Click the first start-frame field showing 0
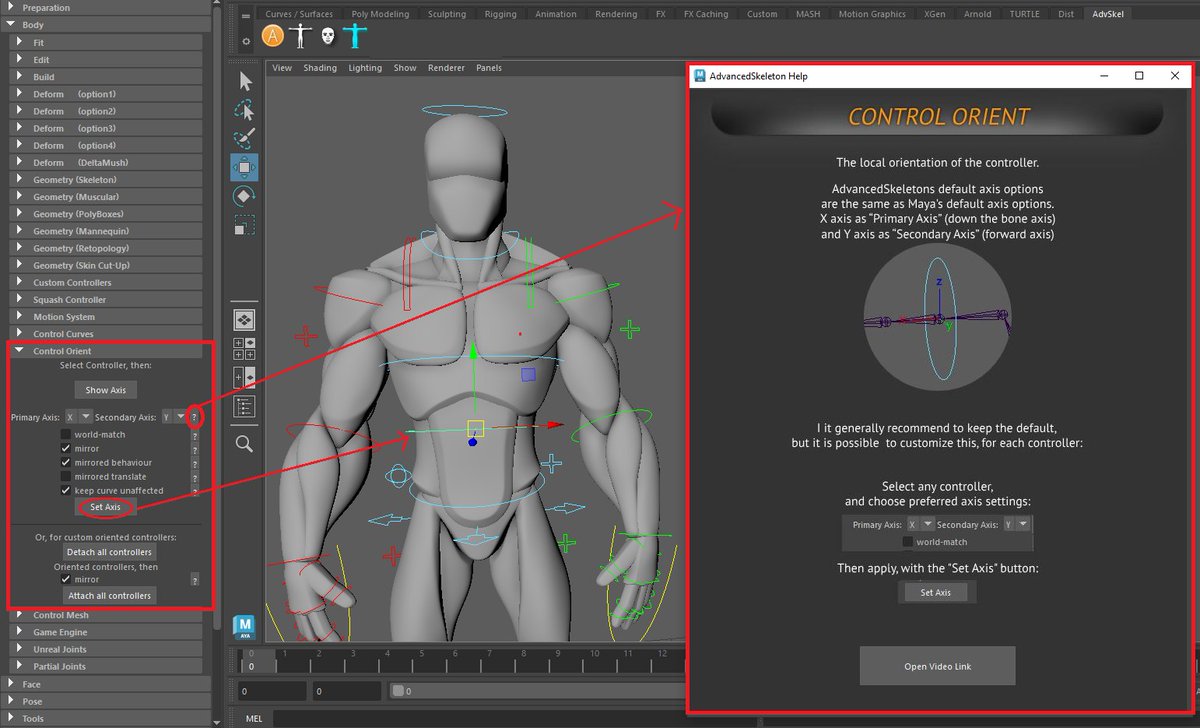 (x=273, y=691)
